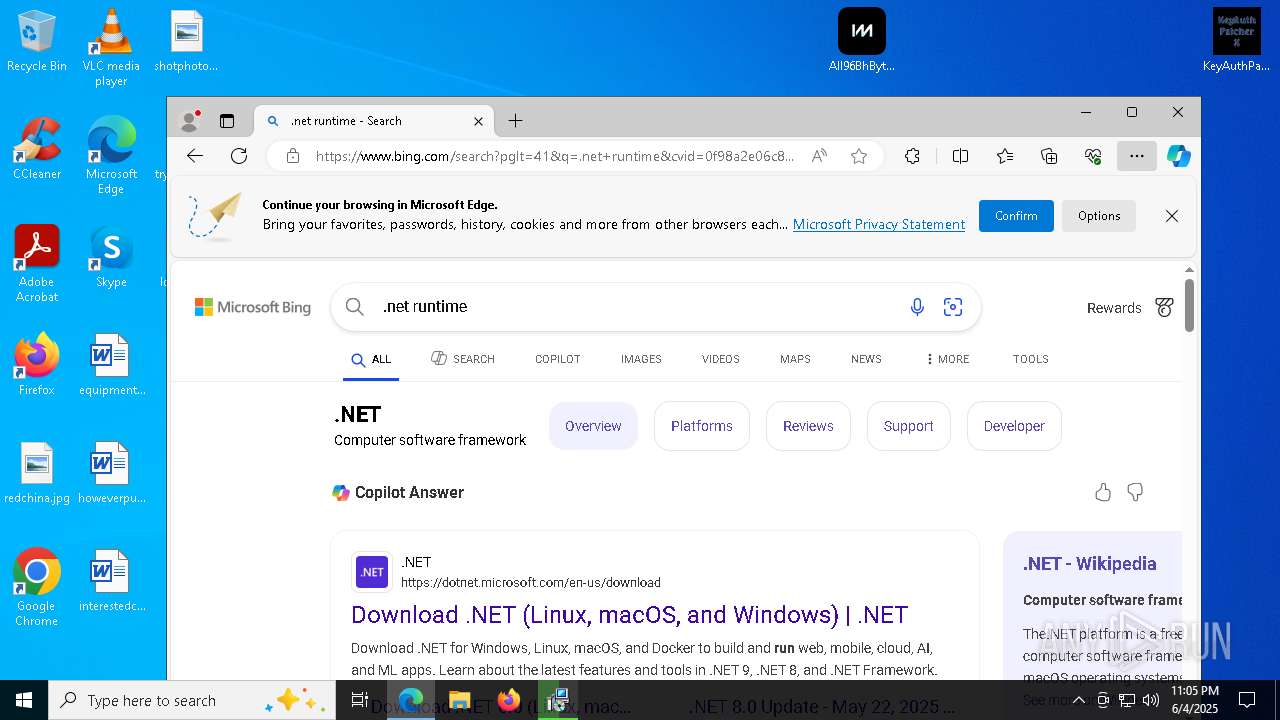The height and width of the screenshot is (720, 1280).
Task: Select the ALL results tab
Action: click(x=371, y=359)
